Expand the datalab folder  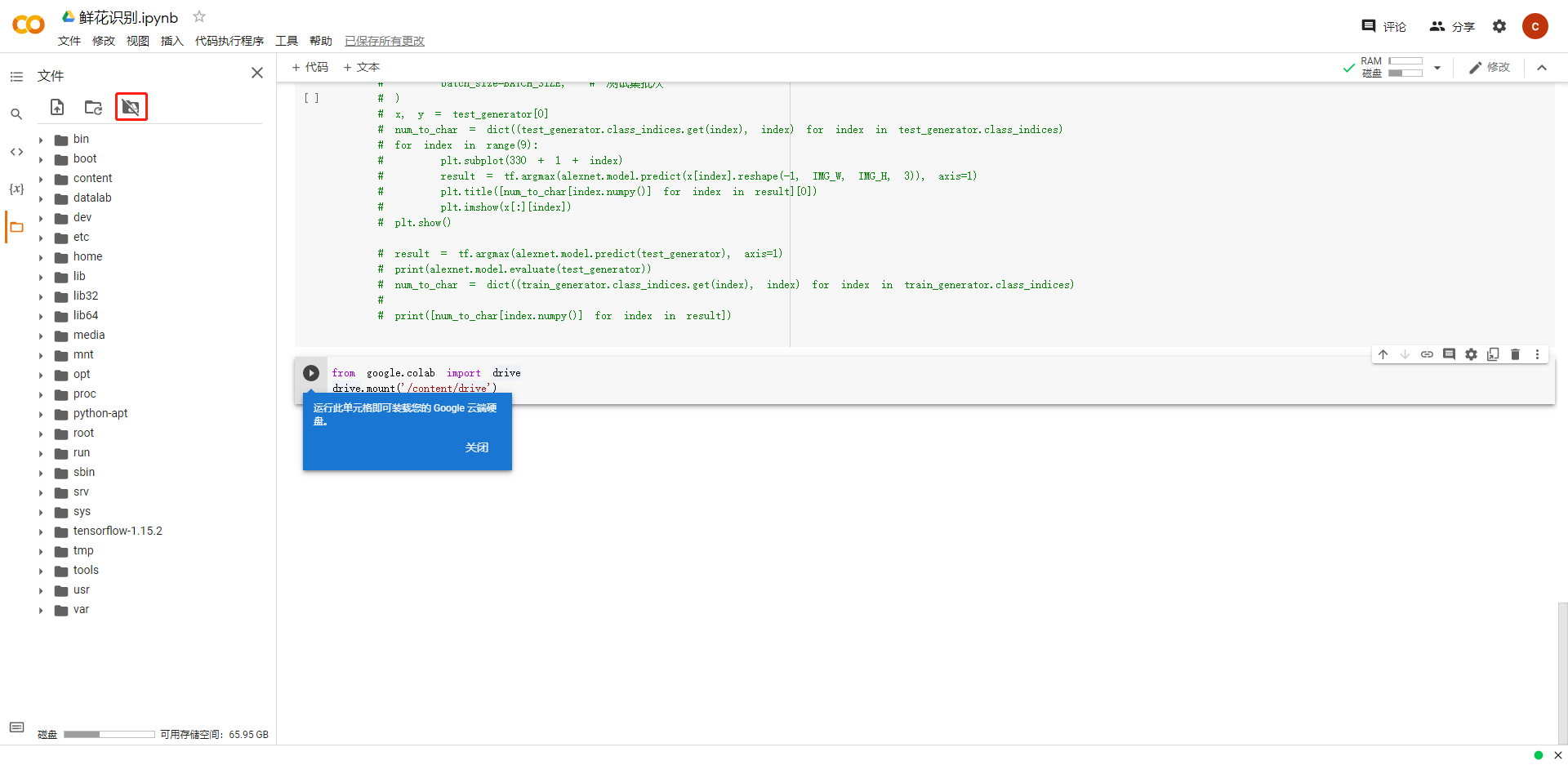coord(41,198)
